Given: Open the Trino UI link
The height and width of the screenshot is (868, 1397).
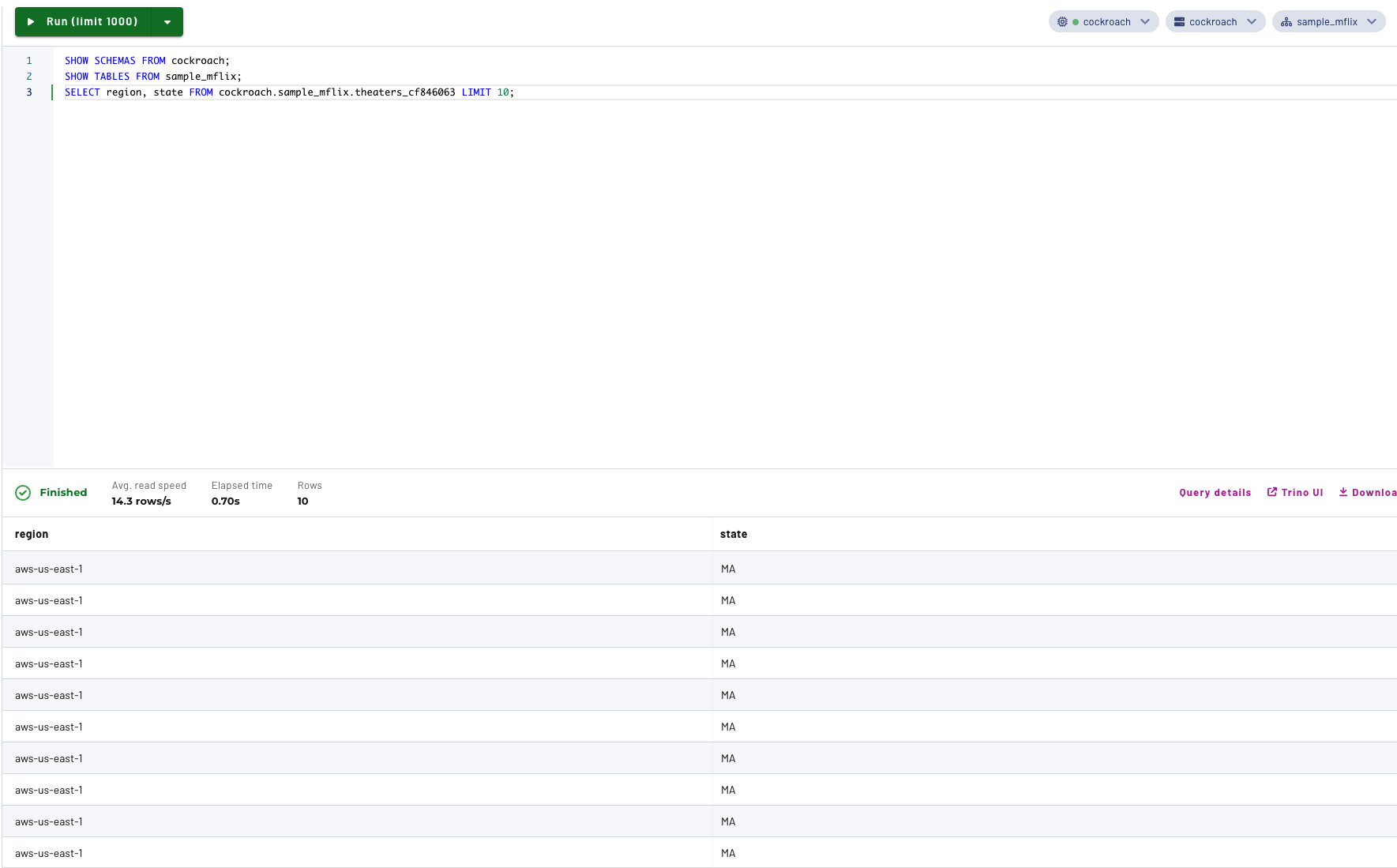Looking at the screenshot, I should coord(1301,493).
